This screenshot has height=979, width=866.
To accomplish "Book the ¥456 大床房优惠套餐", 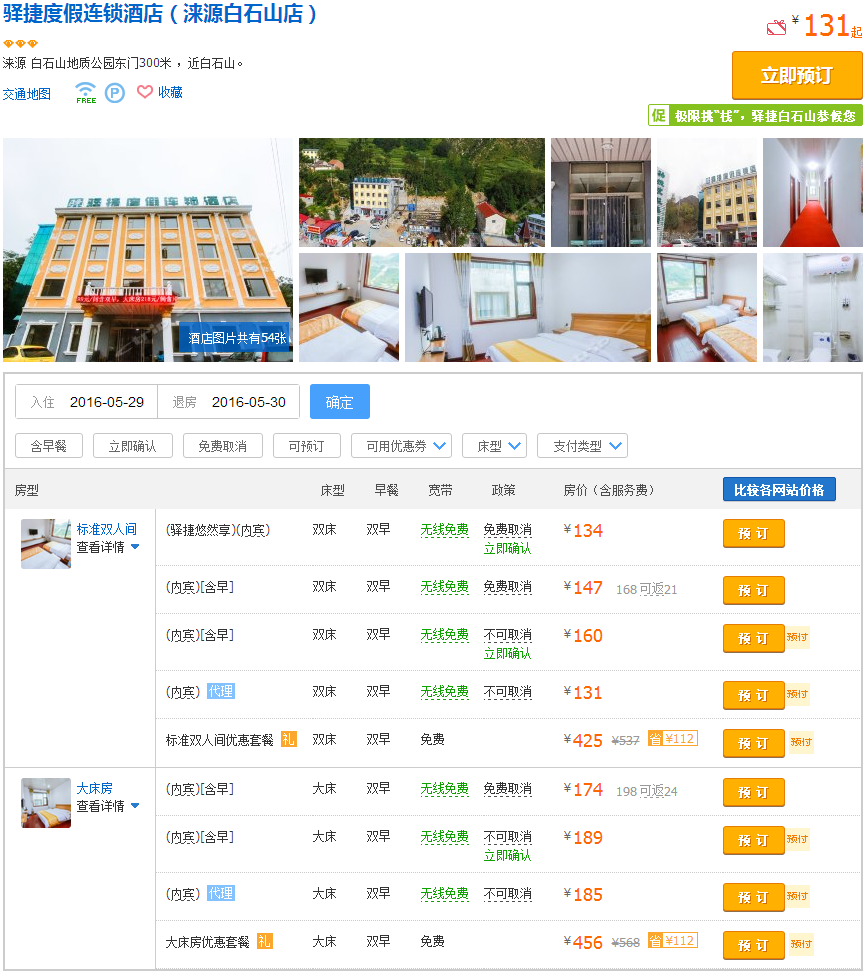I will pyautogui.click(x=753, y=945).
